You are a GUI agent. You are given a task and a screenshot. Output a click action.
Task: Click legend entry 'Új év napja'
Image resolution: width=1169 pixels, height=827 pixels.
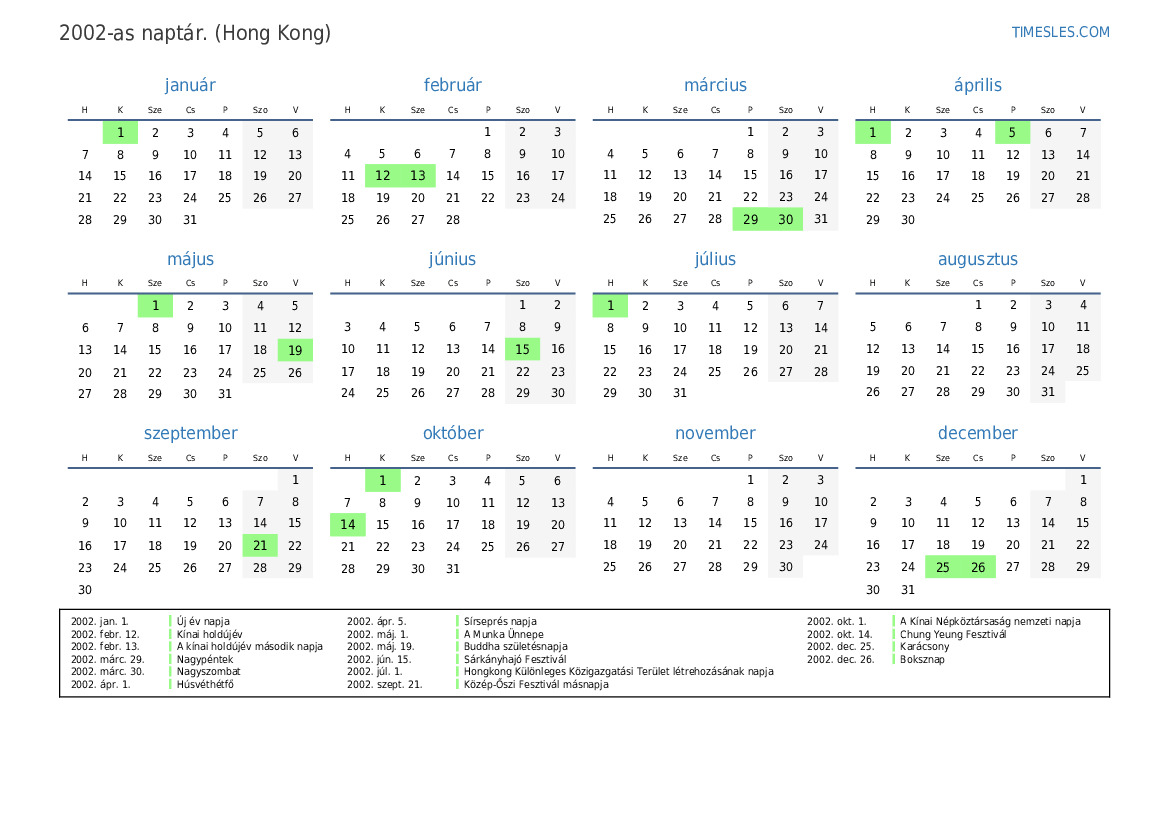pos(203,621)
